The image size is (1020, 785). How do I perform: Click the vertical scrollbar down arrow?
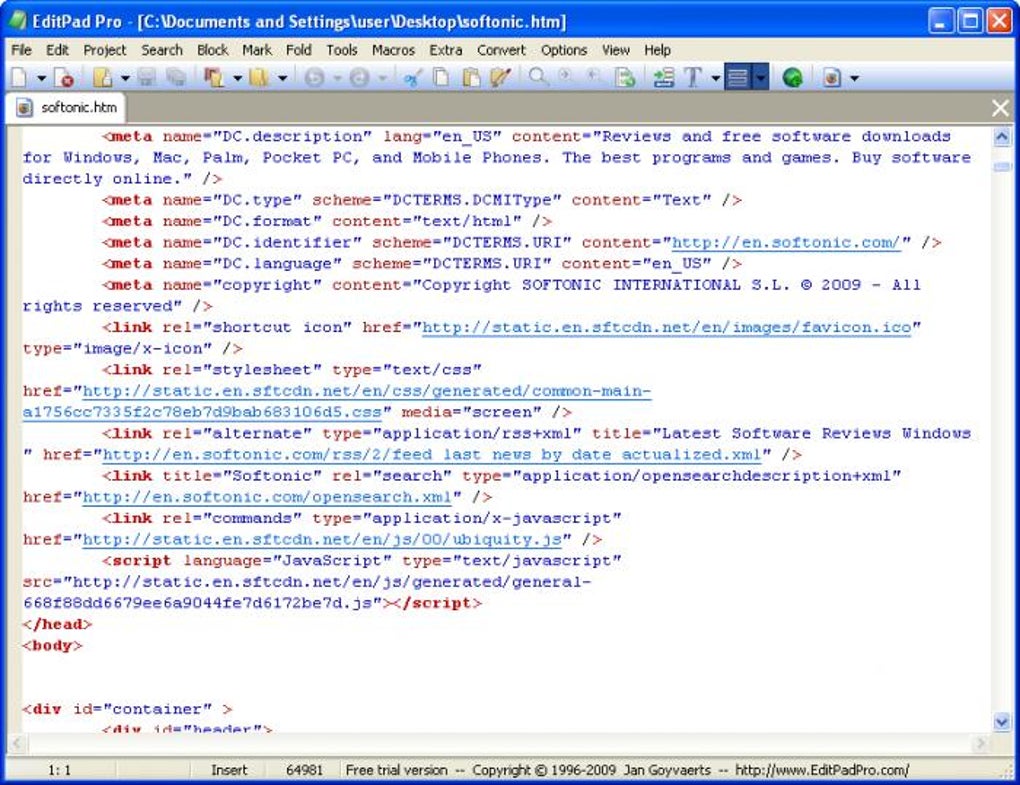[1002, 721]
